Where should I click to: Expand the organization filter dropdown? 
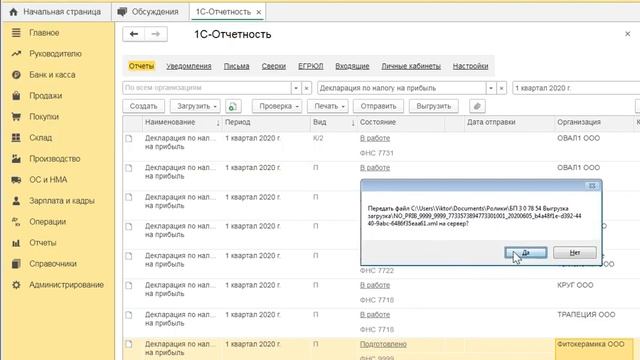click(296, 88)
